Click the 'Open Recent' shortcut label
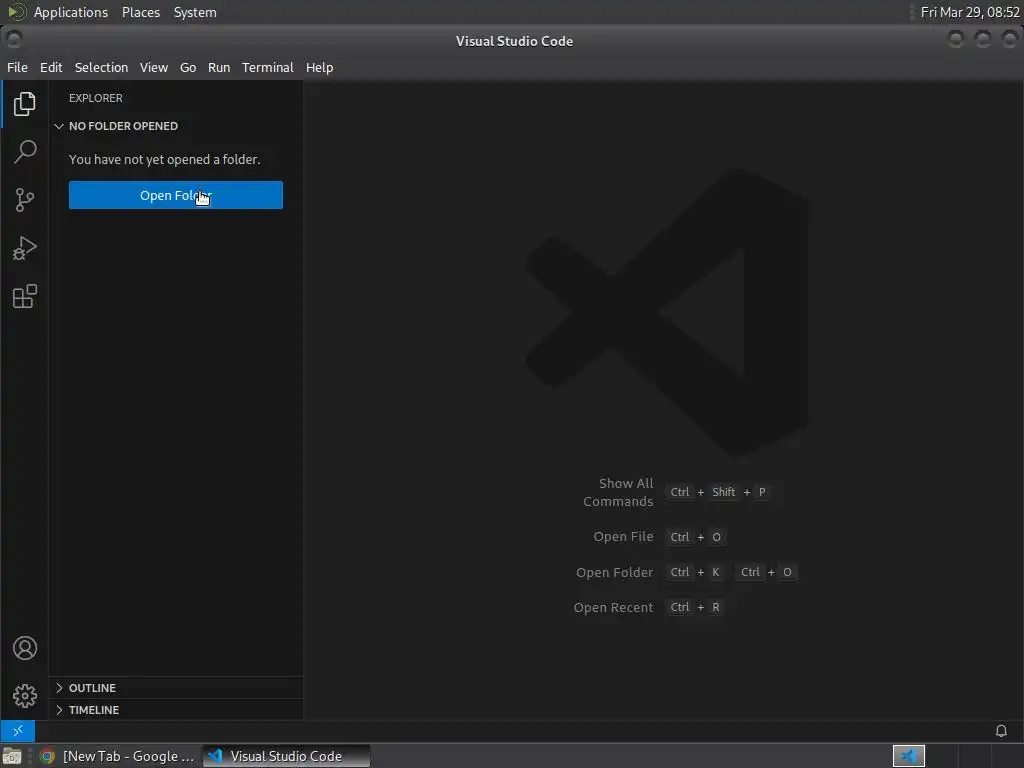This screenshot has height=768, width=1024. point(613,607)
